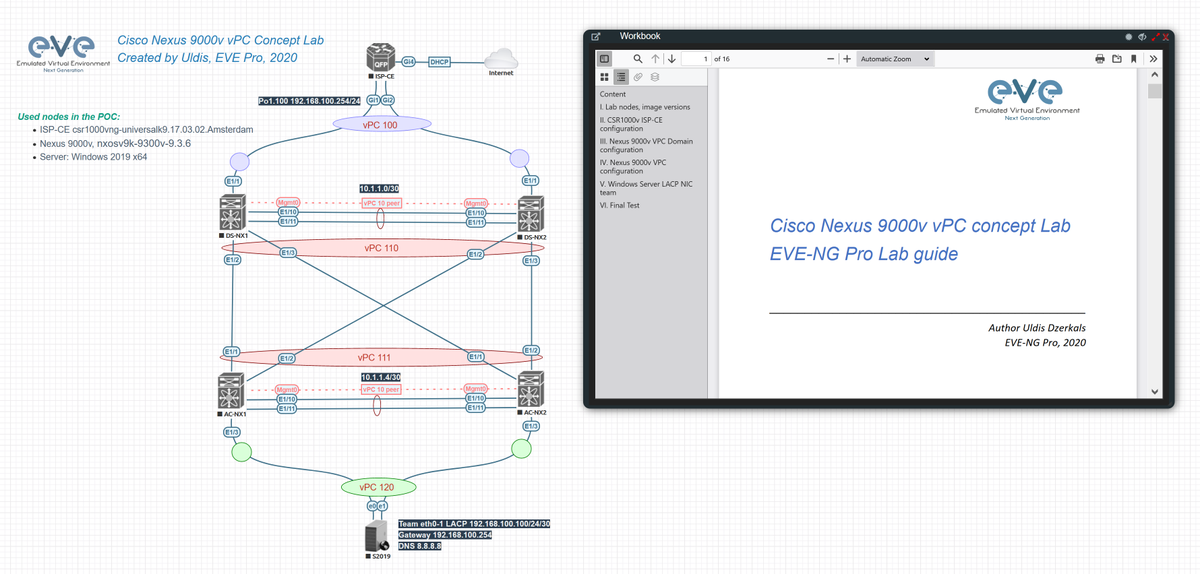Go to the previous page arrow

click(x=655, y=59)
